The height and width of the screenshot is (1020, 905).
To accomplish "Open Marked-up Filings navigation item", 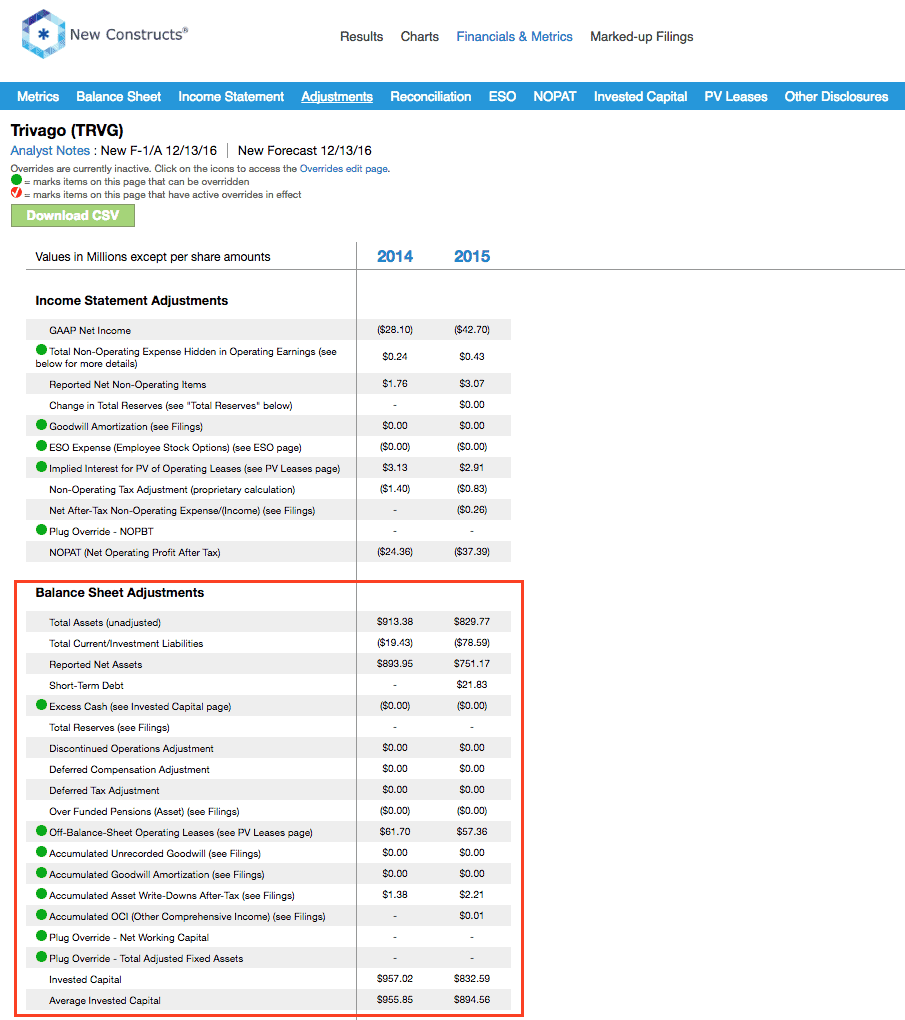I will click(x=642, y=36).
